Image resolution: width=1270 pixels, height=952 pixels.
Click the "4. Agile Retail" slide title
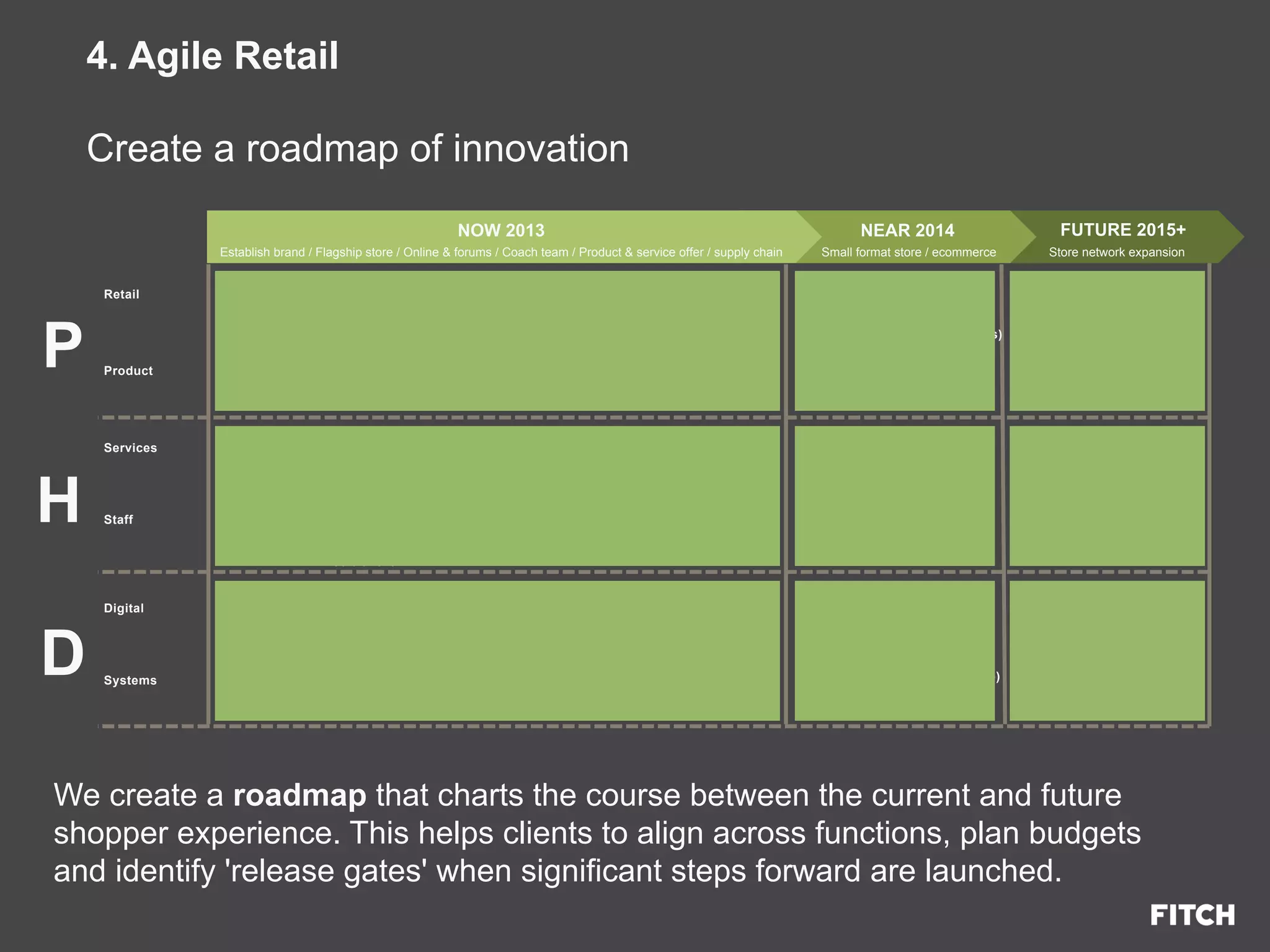[213, 56]
